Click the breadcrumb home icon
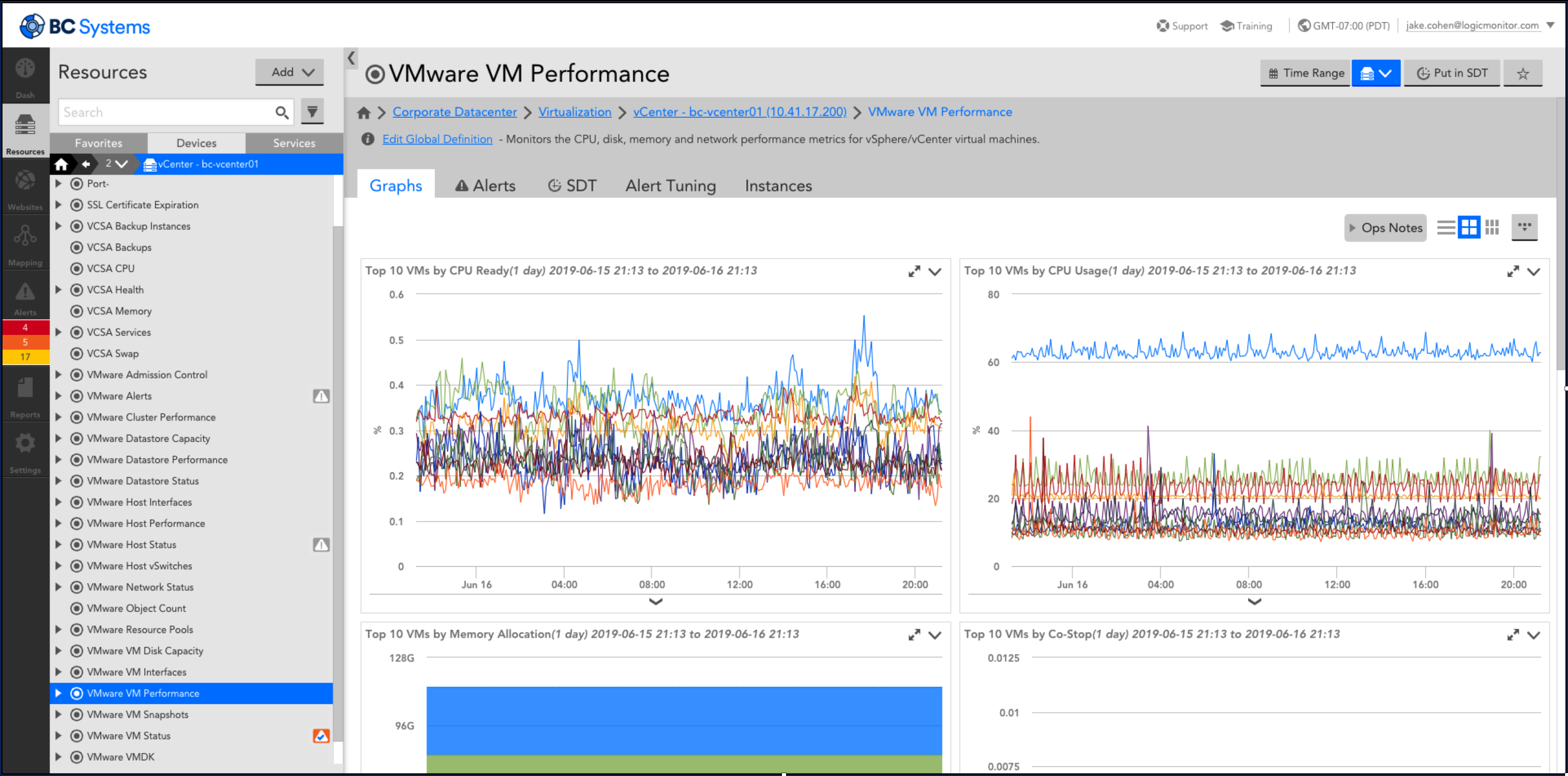This screenshot has height=776, width=1568. tap(363, 113)
